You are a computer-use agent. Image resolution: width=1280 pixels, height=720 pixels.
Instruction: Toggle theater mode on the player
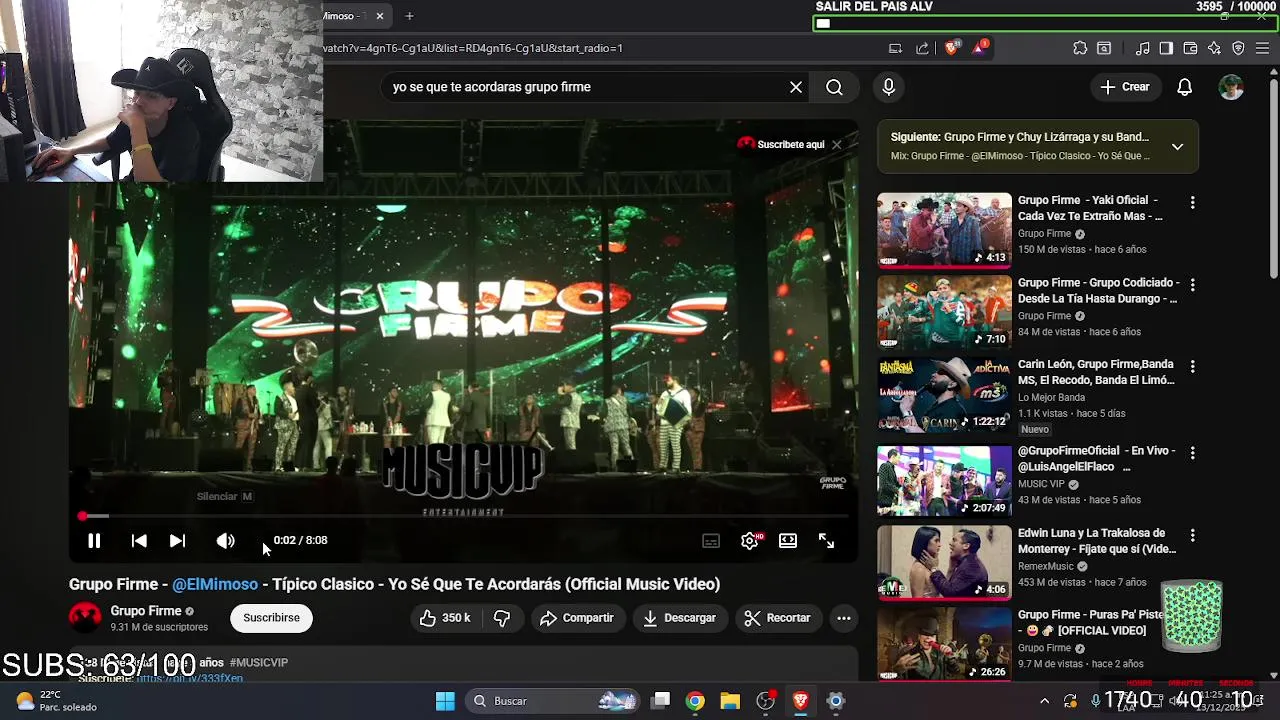788,540
